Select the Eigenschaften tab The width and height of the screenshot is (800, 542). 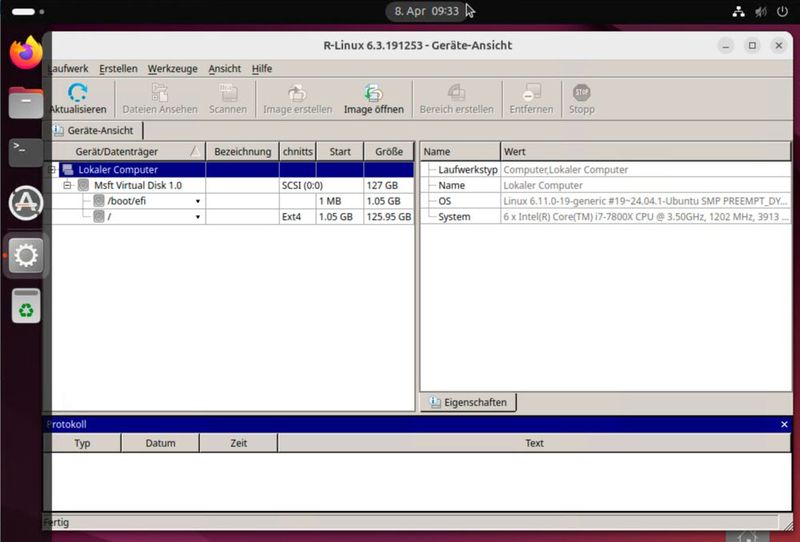point(468,402)
